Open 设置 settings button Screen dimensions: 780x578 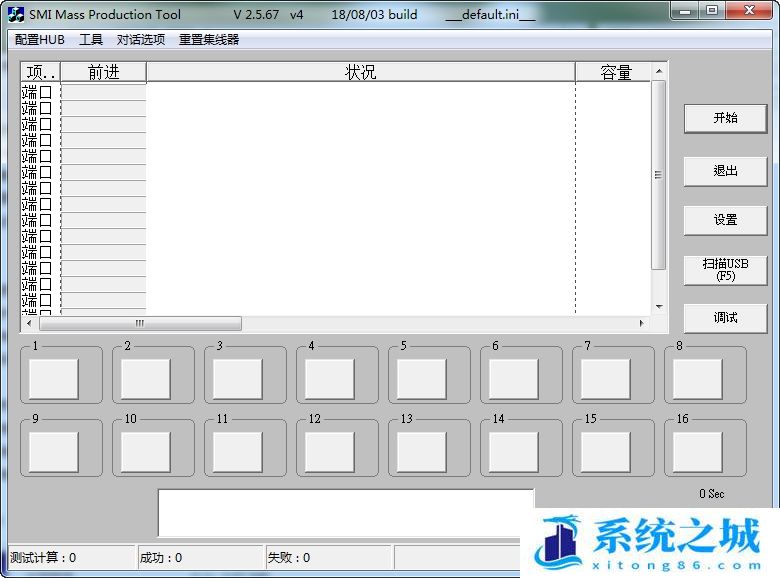coord(725,220)
